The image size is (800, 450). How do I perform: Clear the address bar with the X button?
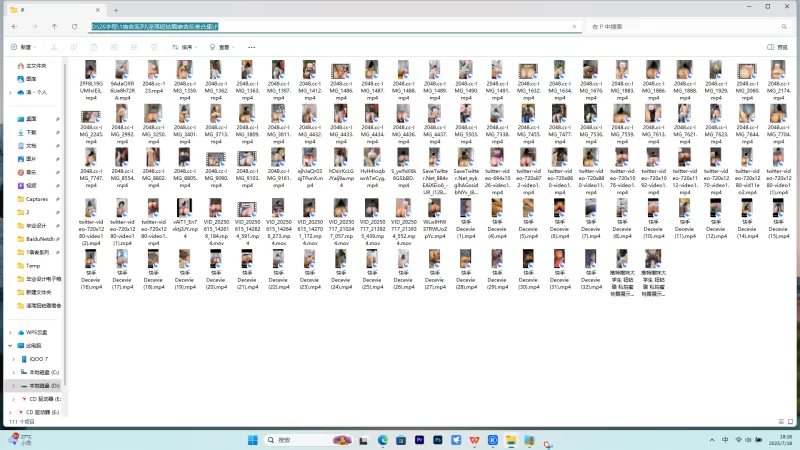[574, 27]
